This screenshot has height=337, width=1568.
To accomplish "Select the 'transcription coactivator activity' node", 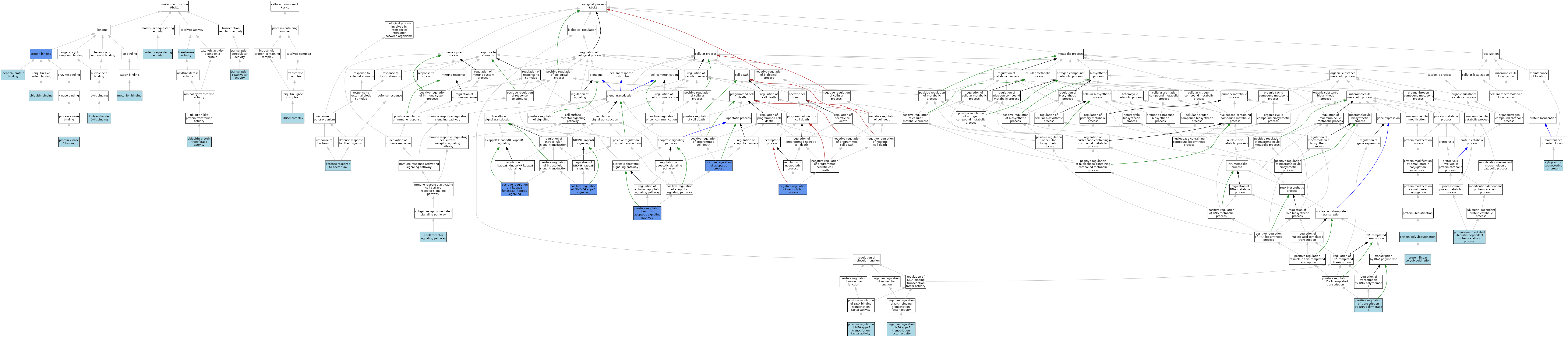I will 240,75.
